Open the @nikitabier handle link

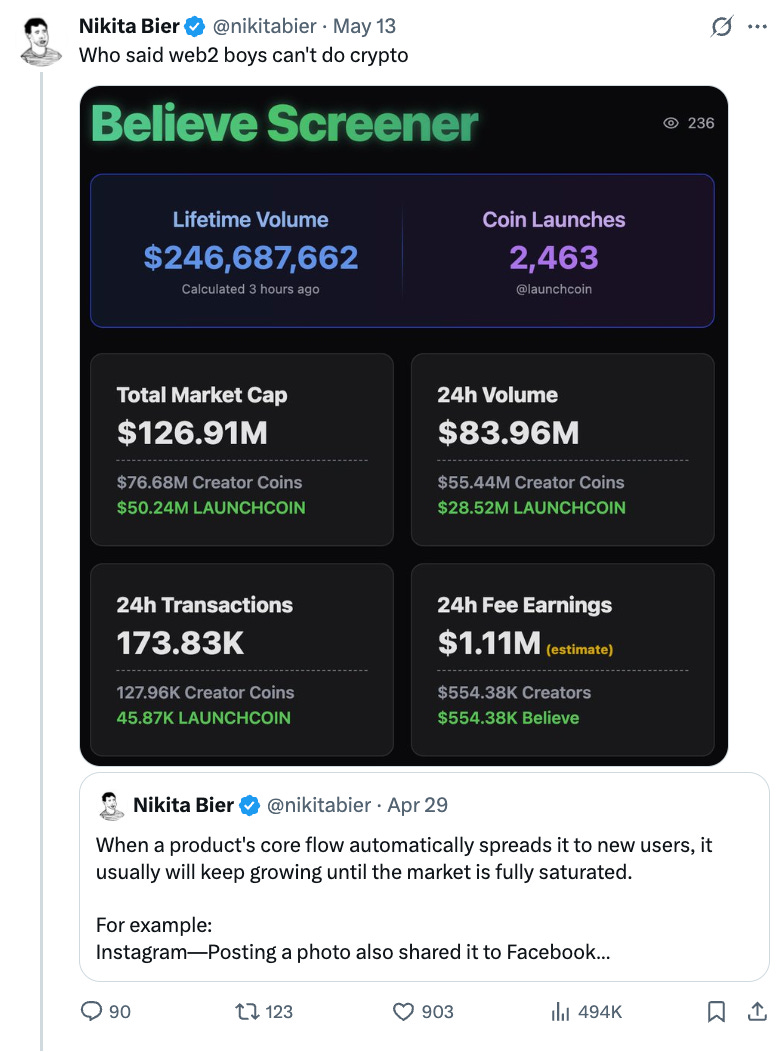[264, 26]
